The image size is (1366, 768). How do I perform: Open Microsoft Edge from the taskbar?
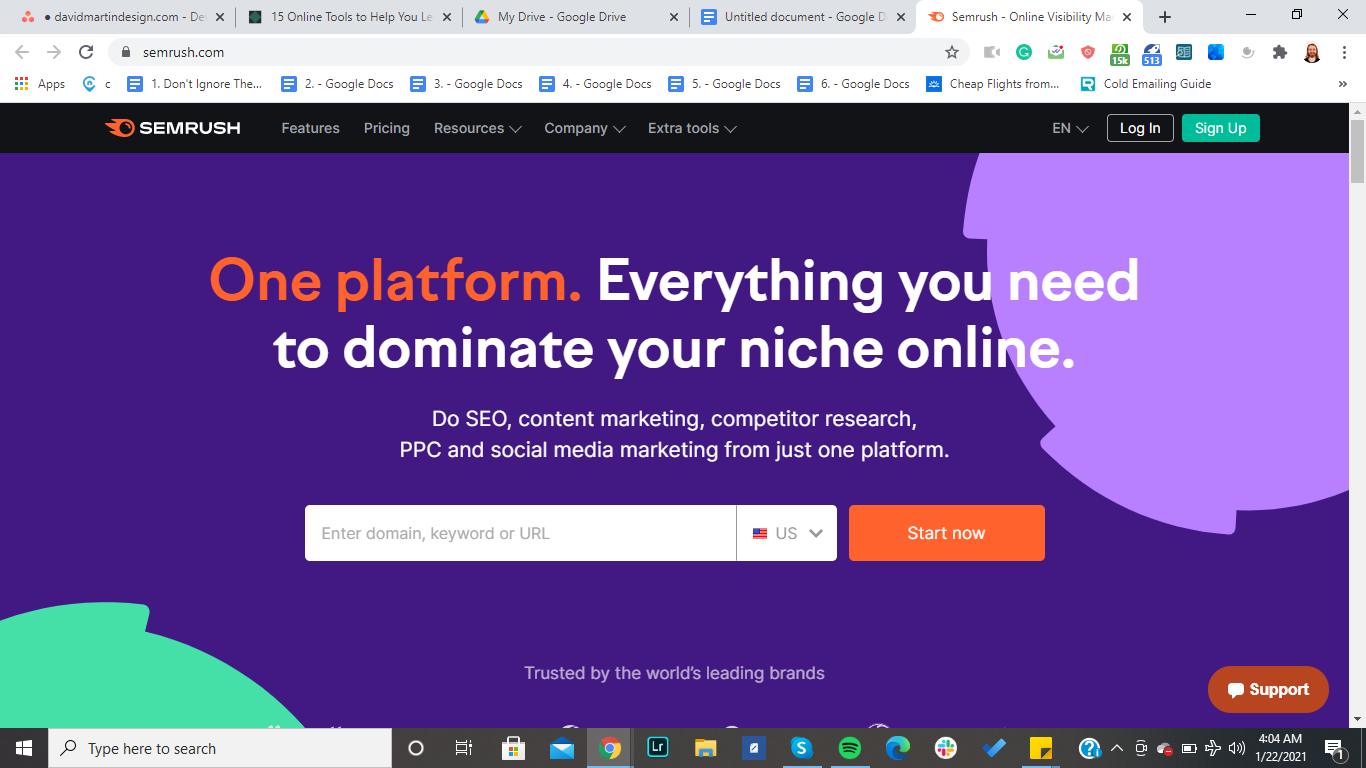tap(898, 748)
